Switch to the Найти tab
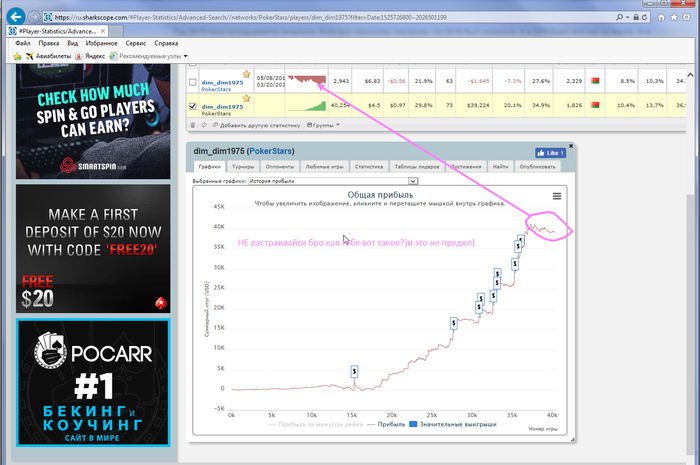 point(500,166)
